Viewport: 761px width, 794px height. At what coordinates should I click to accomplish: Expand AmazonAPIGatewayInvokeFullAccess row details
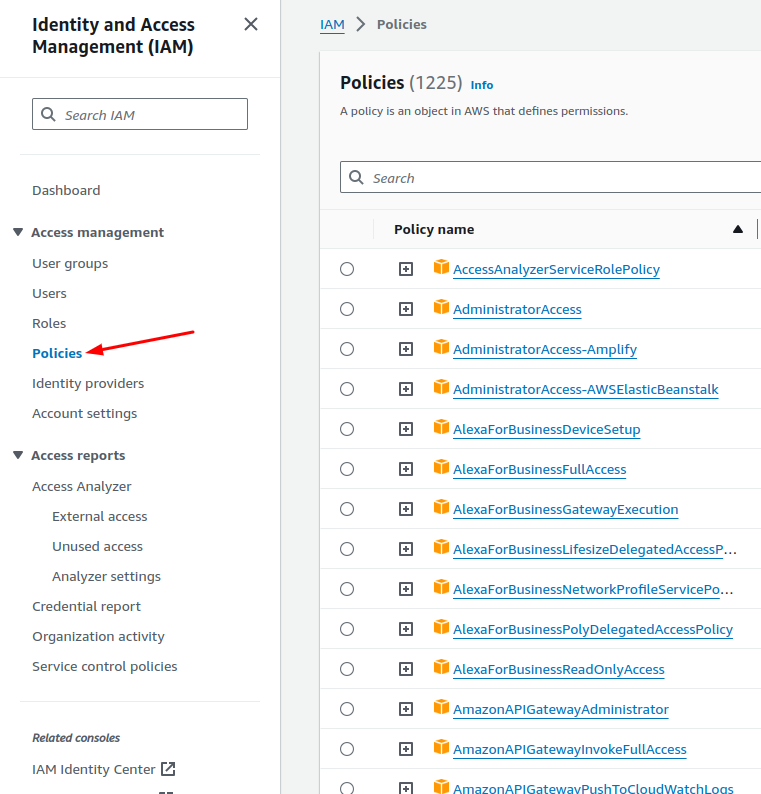coord(406,749)
